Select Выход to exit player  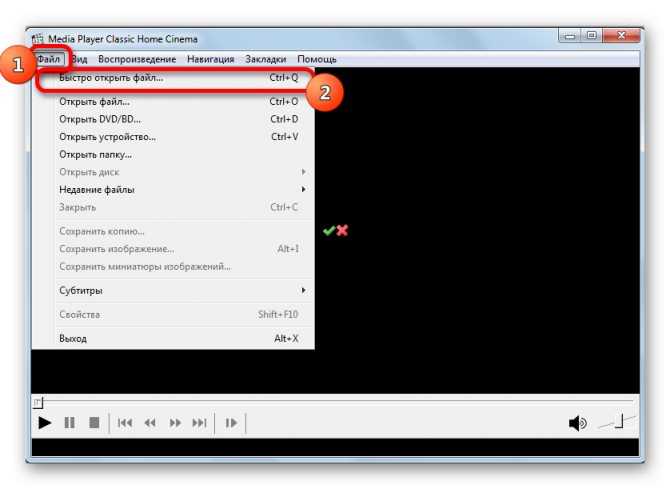(x=173, y=339)
